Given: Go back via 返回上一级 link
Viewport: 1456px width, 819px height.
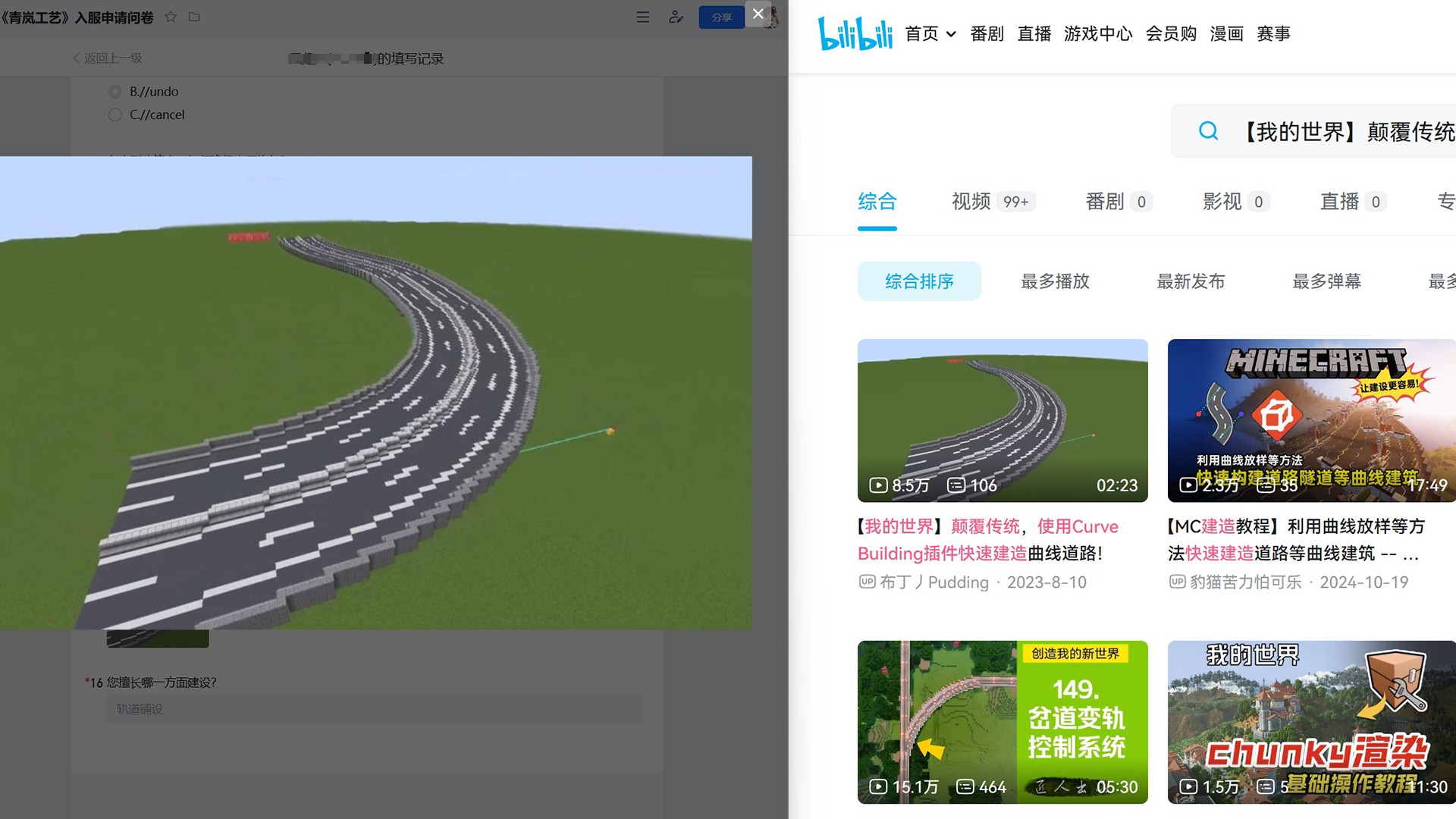Looking at the screenshot, I should coord(108,58).
